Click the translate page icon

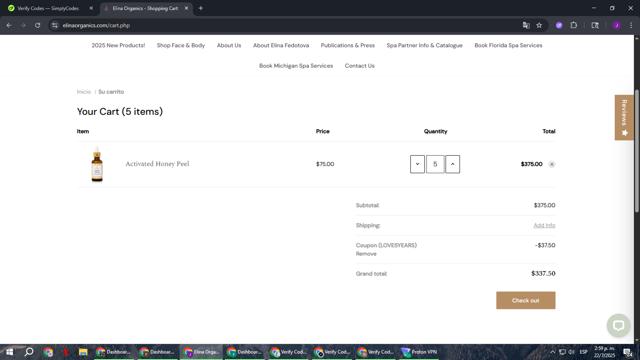coord(526,25)
